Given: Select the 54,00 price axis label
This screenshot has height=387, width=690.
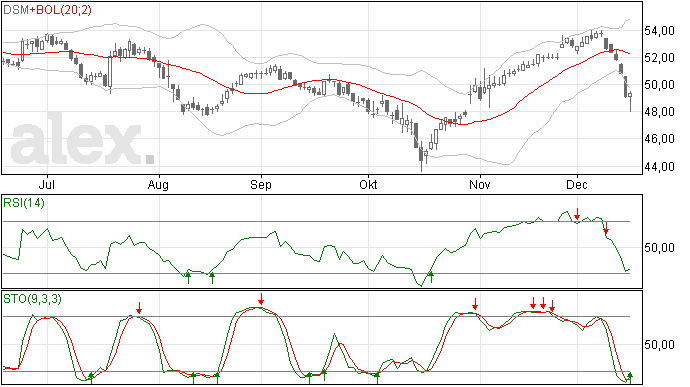Looking at the screenshot, I should point(659,31).
